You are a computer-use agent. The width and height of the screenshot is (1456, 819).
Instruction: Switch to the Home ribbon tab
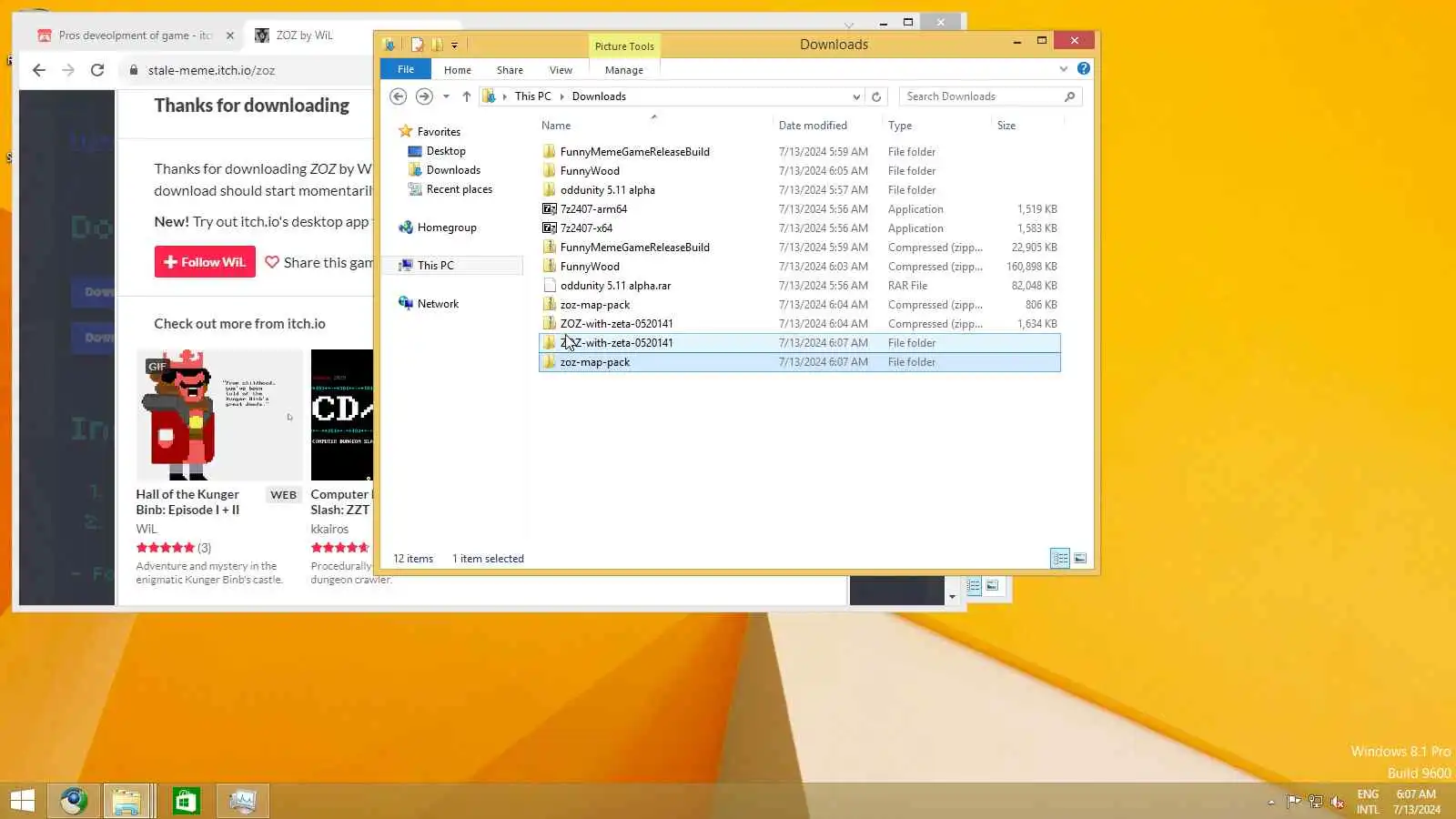[458, 70]
